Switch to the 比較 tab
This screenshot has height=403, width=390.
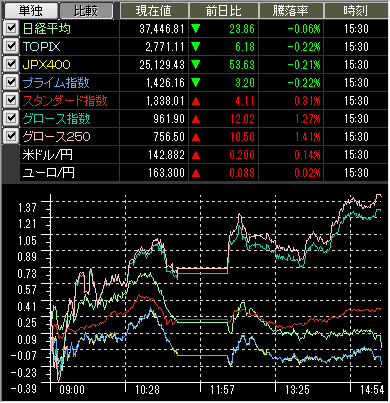86,11
